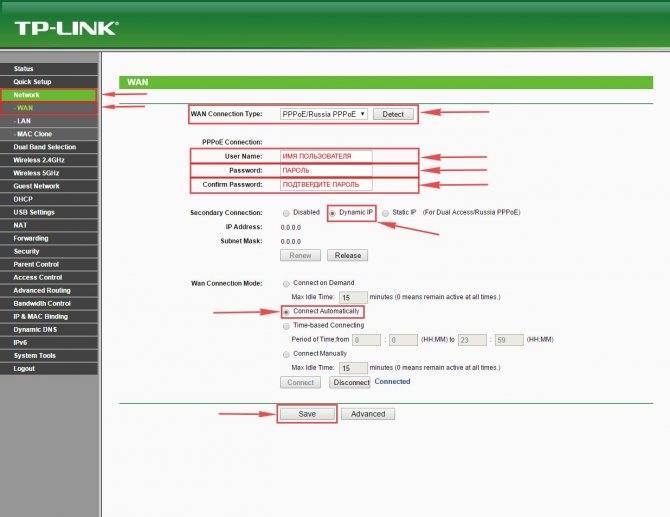Screen dimensions: 670x517
Task: Select Dynamic IP secondary connection radio
Action: pos(332,213)
